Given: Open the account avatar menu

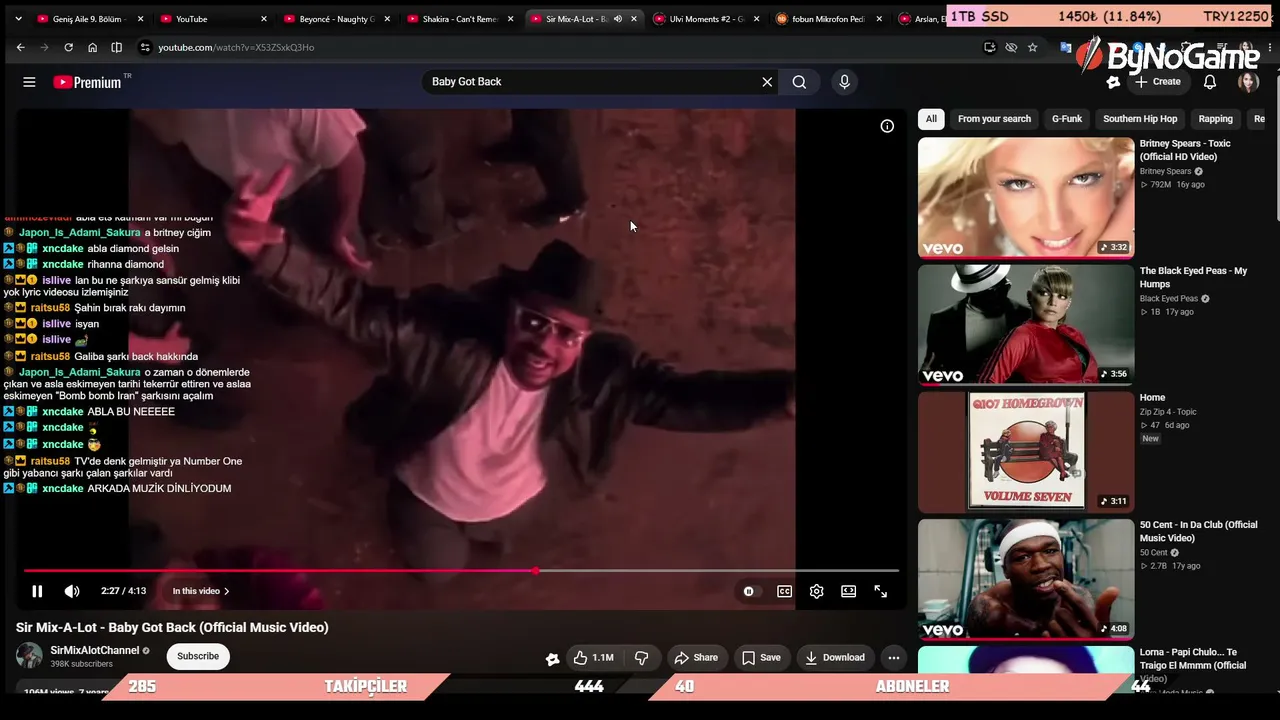Looking at the screenshot, I should 1248,82.
